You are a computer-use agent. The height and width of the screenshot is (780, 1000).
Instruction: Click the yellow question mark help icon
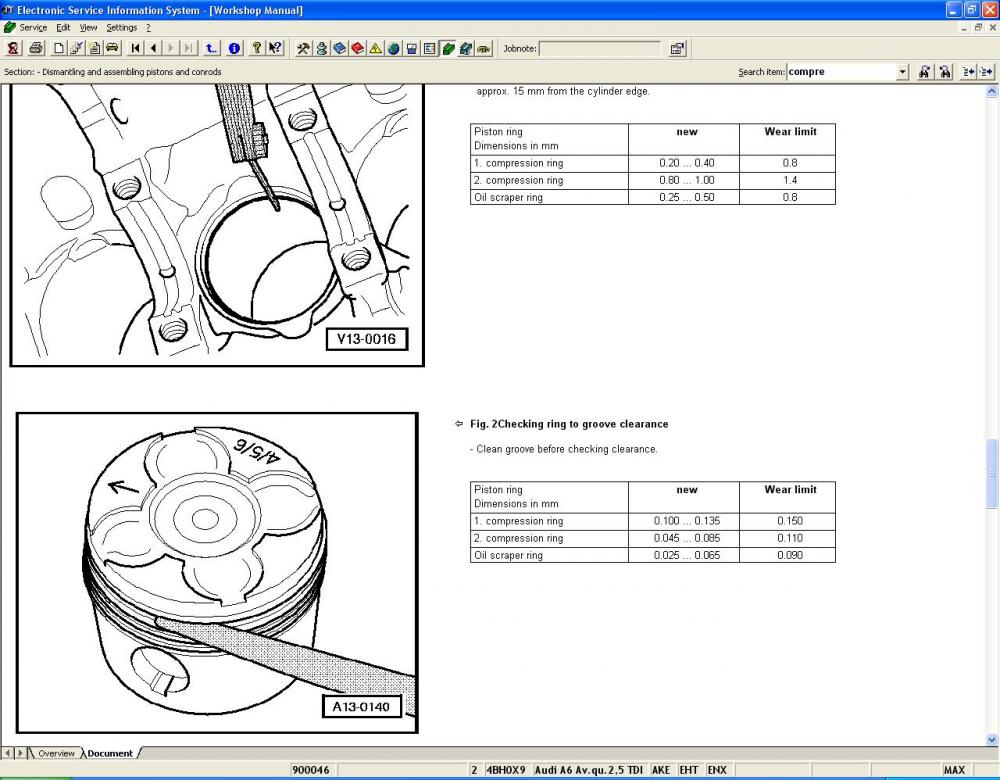pos(257,48)
